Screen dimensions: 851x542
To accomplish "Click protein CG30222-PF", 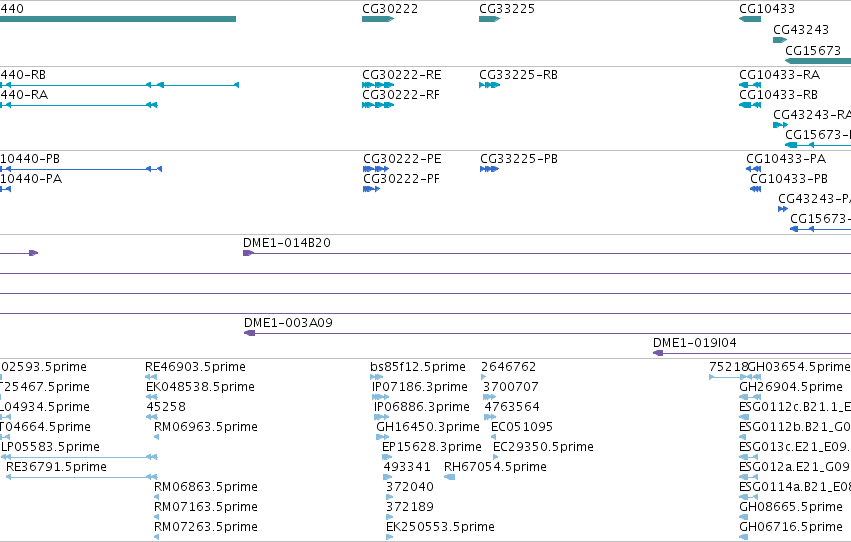I will point(371,189).
